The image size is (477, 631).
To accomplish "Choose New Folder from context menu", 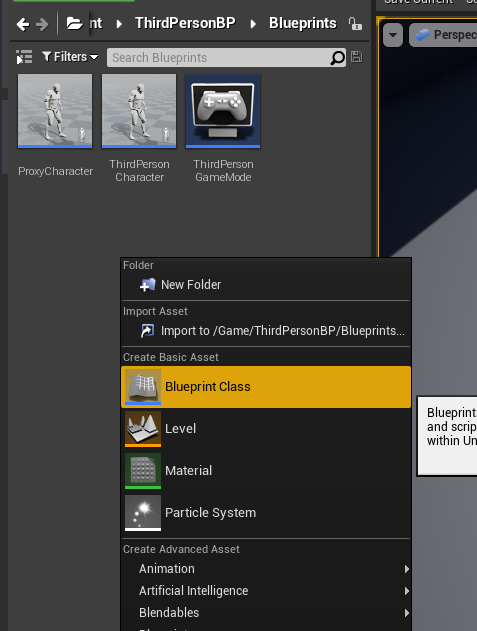I will pyautogui.click(x=266, y=285).
